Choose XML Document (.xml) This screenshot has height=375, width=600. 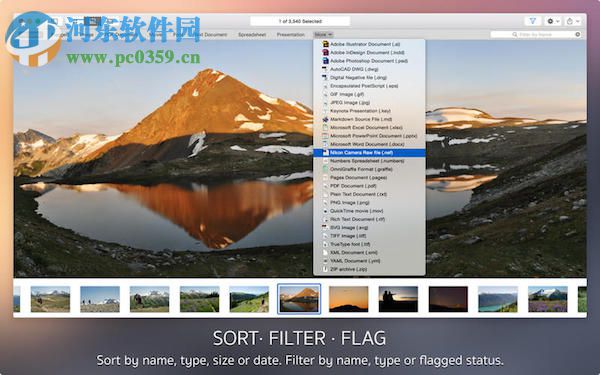(x=369, y=253)
